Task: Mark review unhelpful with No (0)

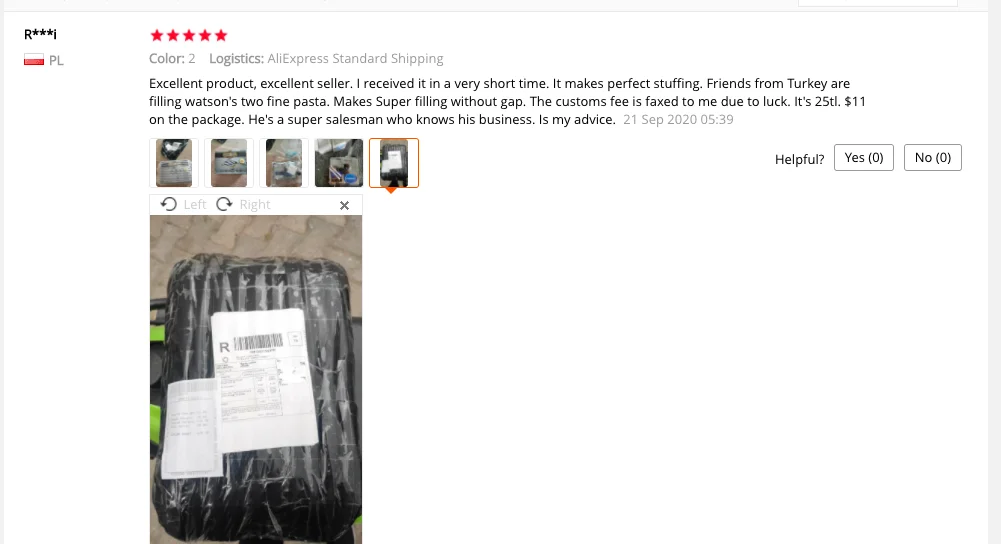Action: (x=933, y=158)
